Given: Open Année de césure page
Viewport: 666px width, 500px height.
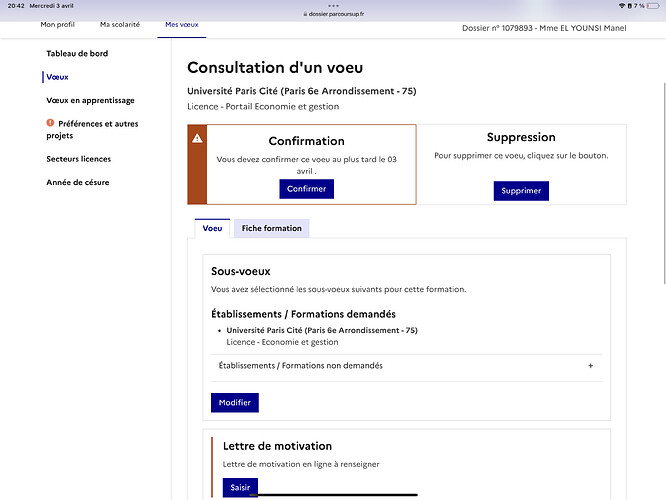Looking at the screenshot, I should tap(78, 182).
